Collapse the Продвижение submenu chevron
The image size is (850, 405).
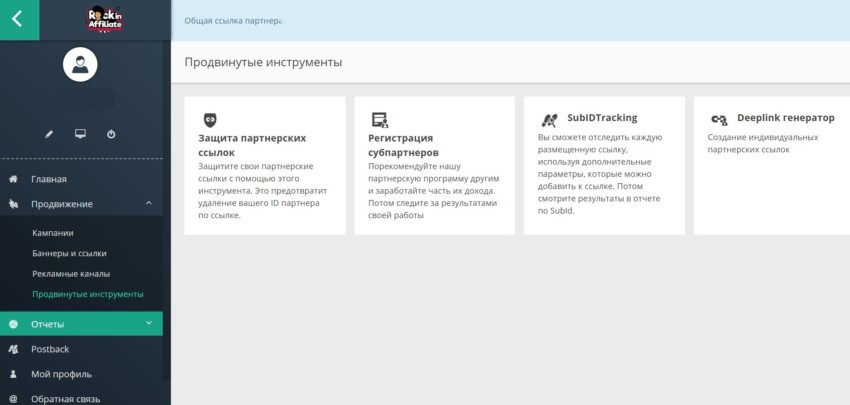(x=149, y=203)
